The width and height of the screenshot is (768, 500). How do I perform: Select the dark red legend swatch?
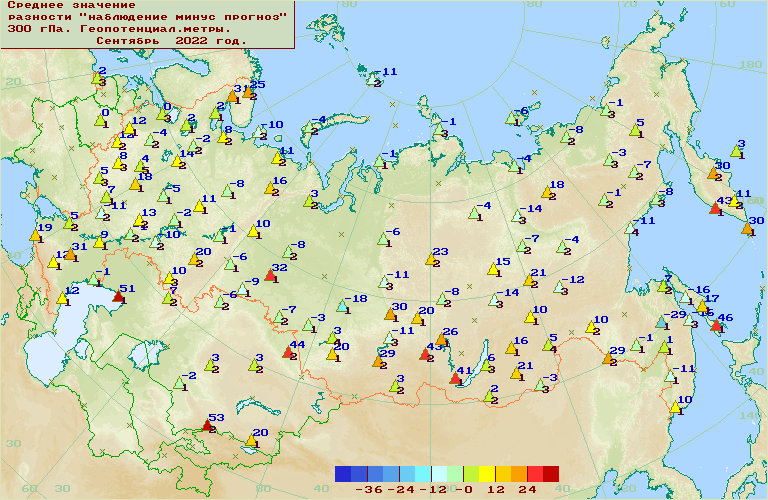coord(551,474)
